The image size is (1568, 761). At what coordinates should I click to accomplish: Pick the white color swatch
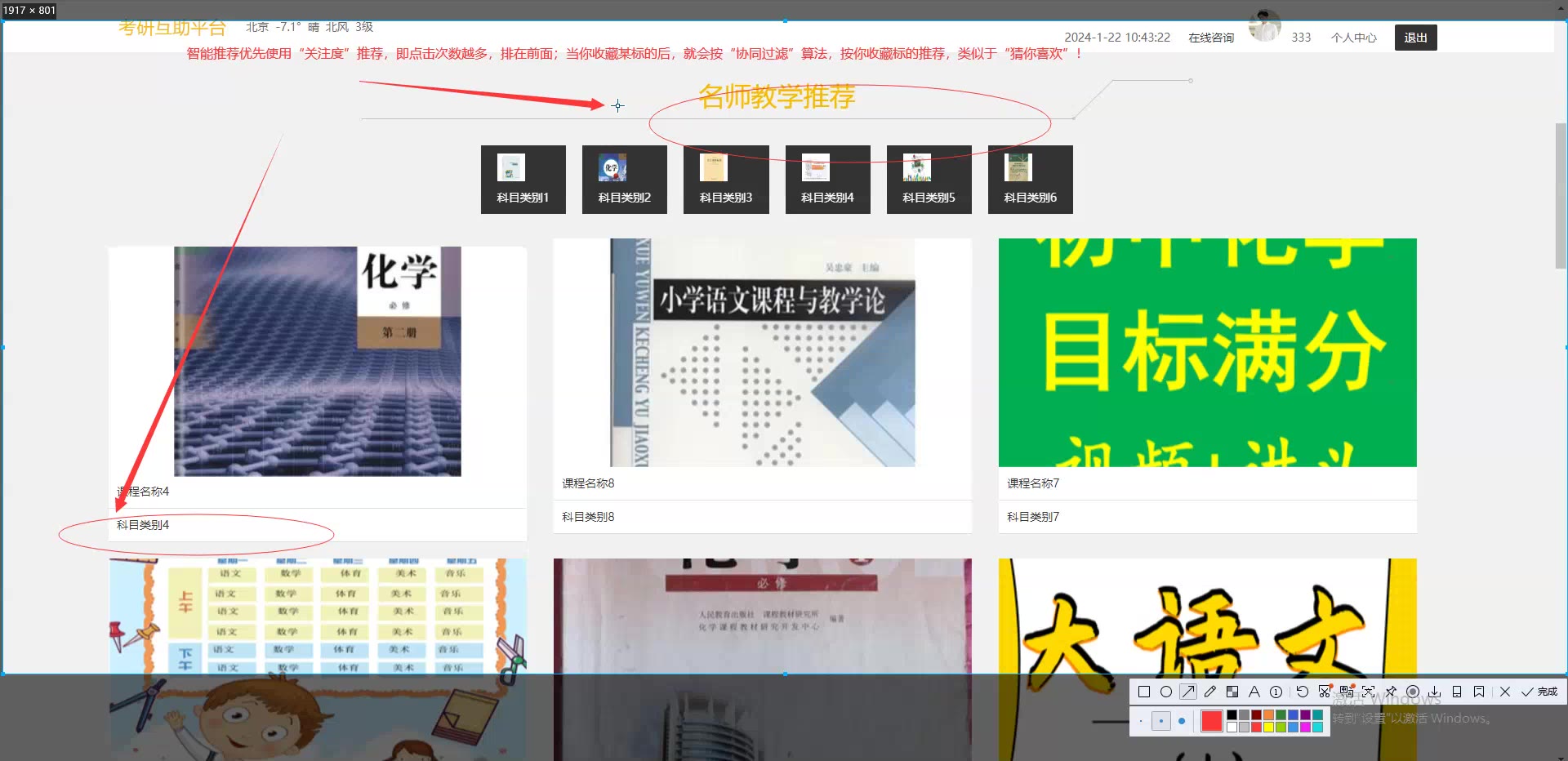point(1232,727)
